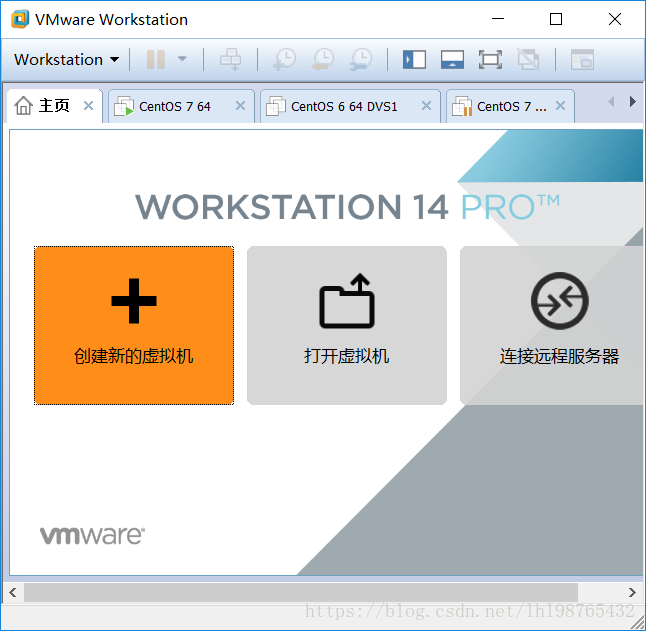The height and width of the screenshot is (631, 646).
Task: Minimize the VMware Workstation window
Action: pos(498,19)
